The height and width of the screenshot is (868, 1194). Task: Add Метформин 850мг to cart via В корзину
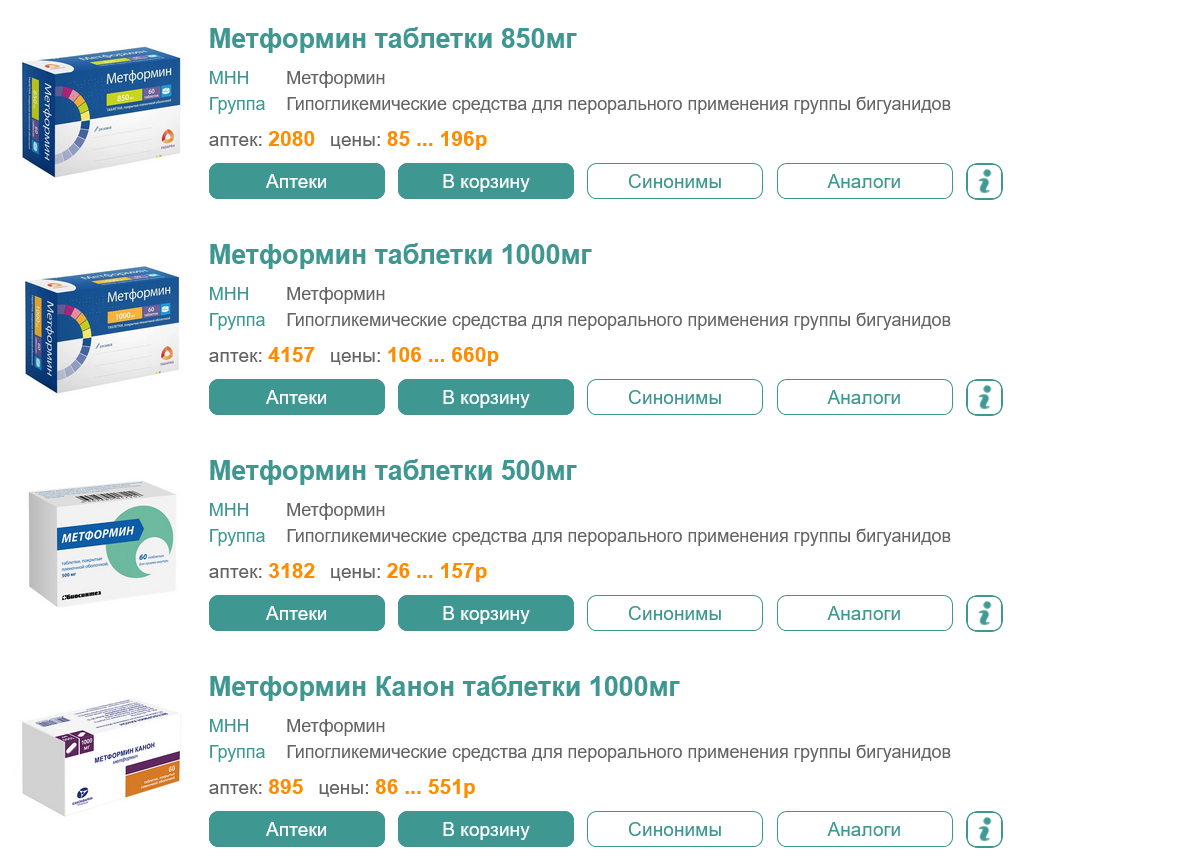[x=486, y=182]
